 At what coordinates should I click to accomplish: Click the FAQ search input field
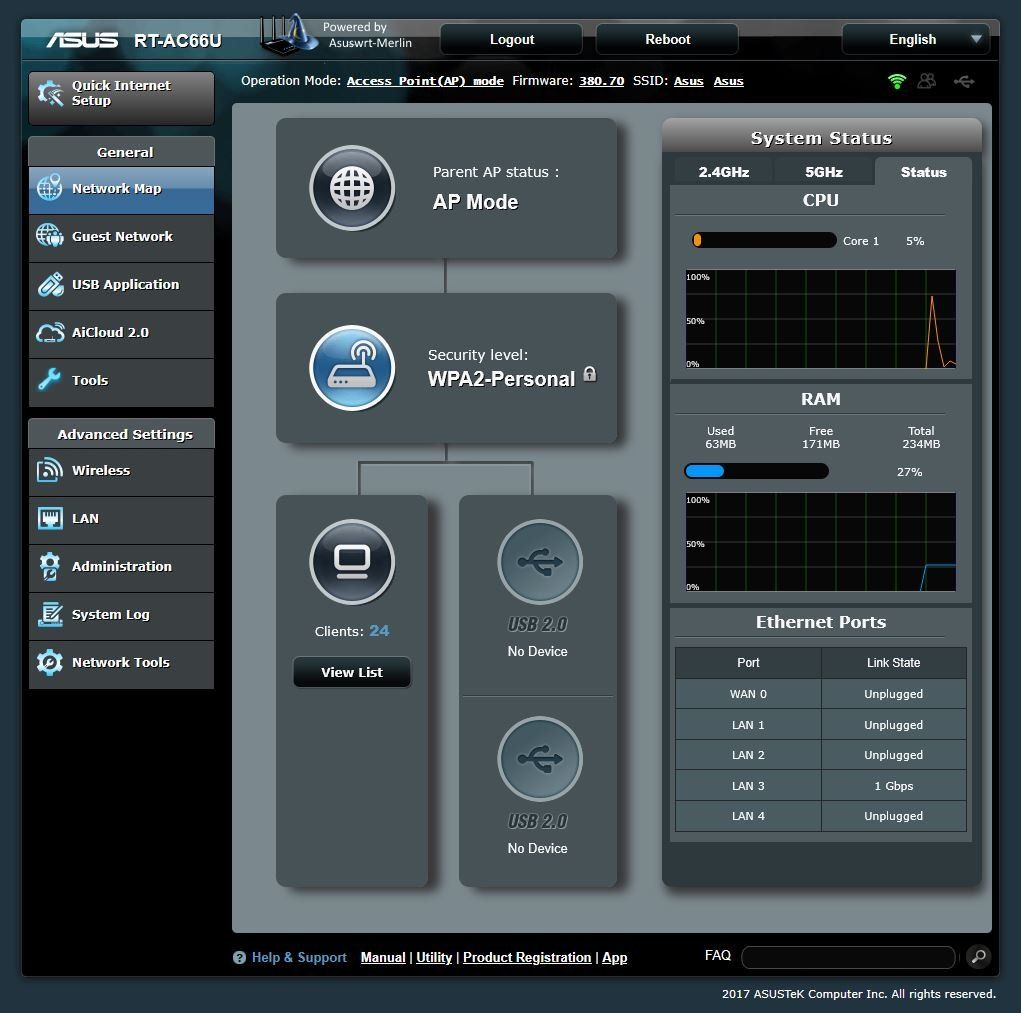click(848, 957)
